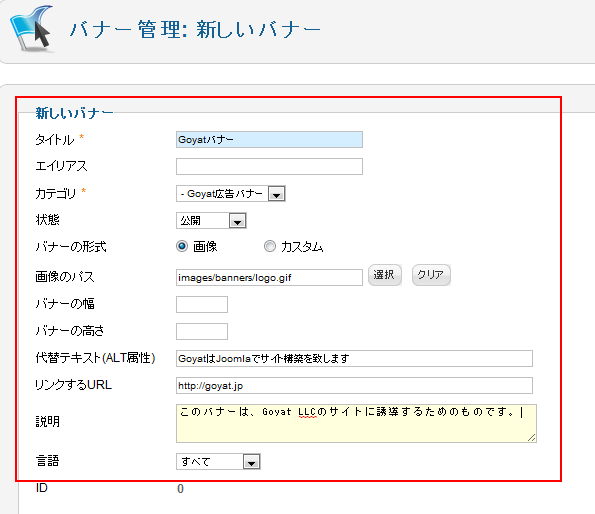Click the バナー管理: 新しいバナー page title

click(195, 29)
